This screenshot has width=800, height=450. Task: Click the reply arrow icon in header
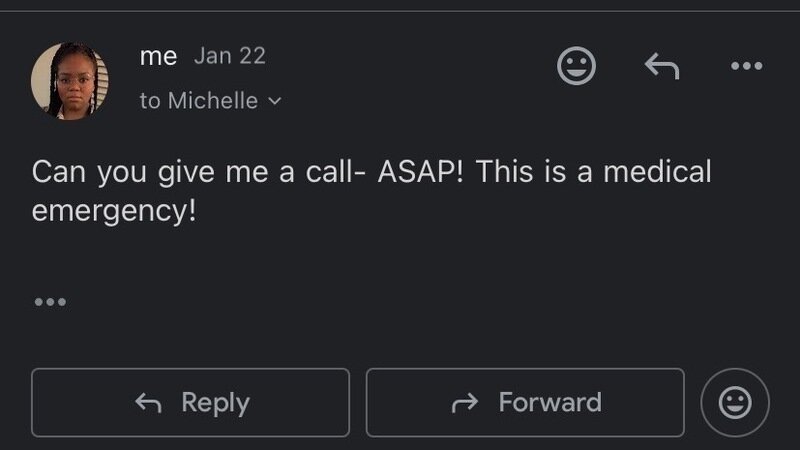661,66
